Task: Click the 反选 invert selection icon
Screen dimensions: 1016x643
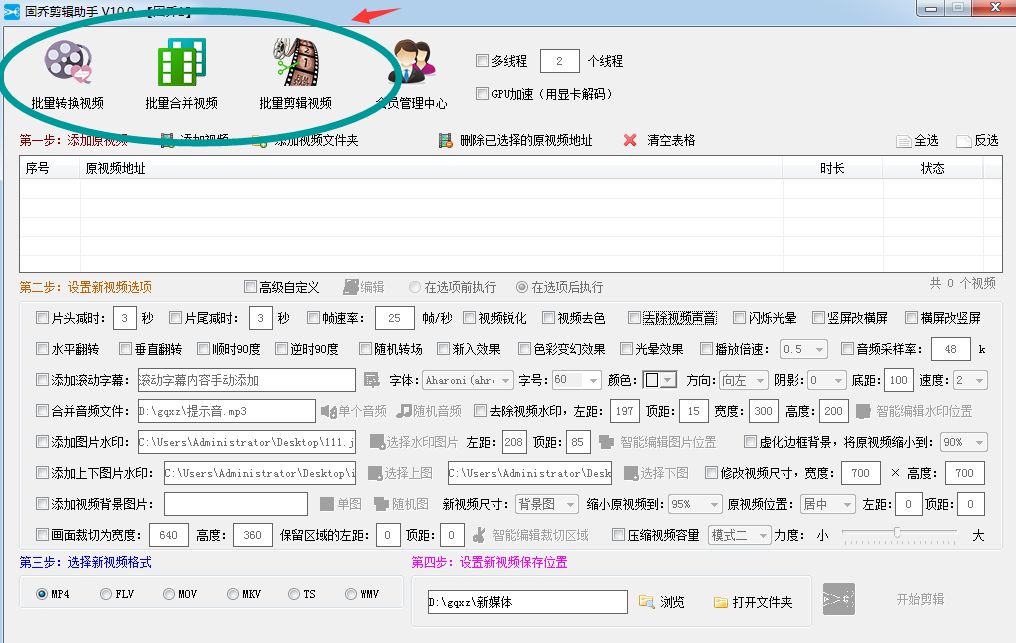Action: 964,141
